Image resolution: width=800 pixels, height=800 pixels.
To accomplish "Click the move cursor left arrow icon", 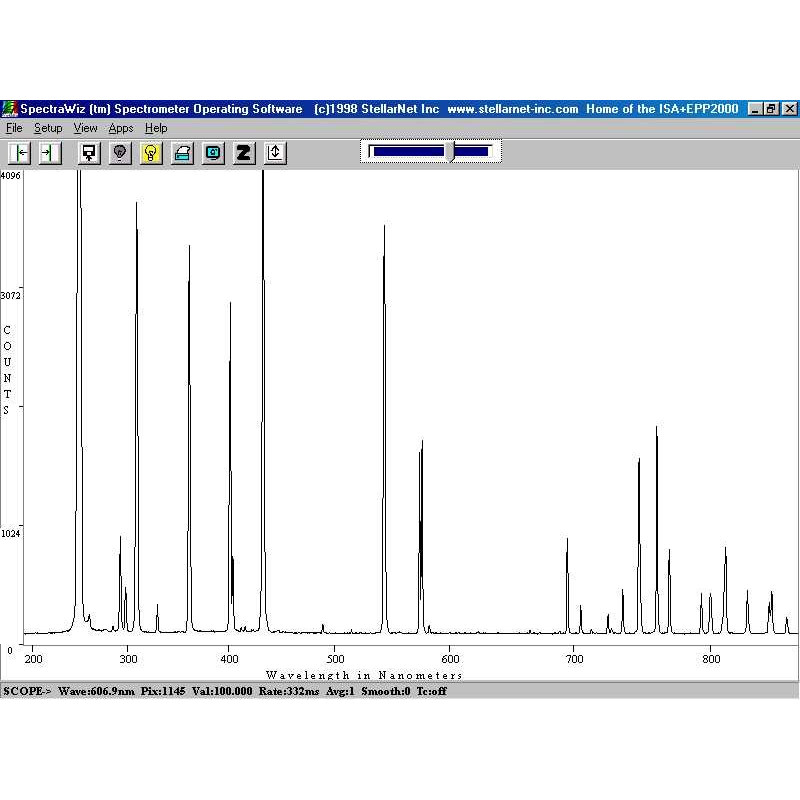I will click(x=20, y=153).
